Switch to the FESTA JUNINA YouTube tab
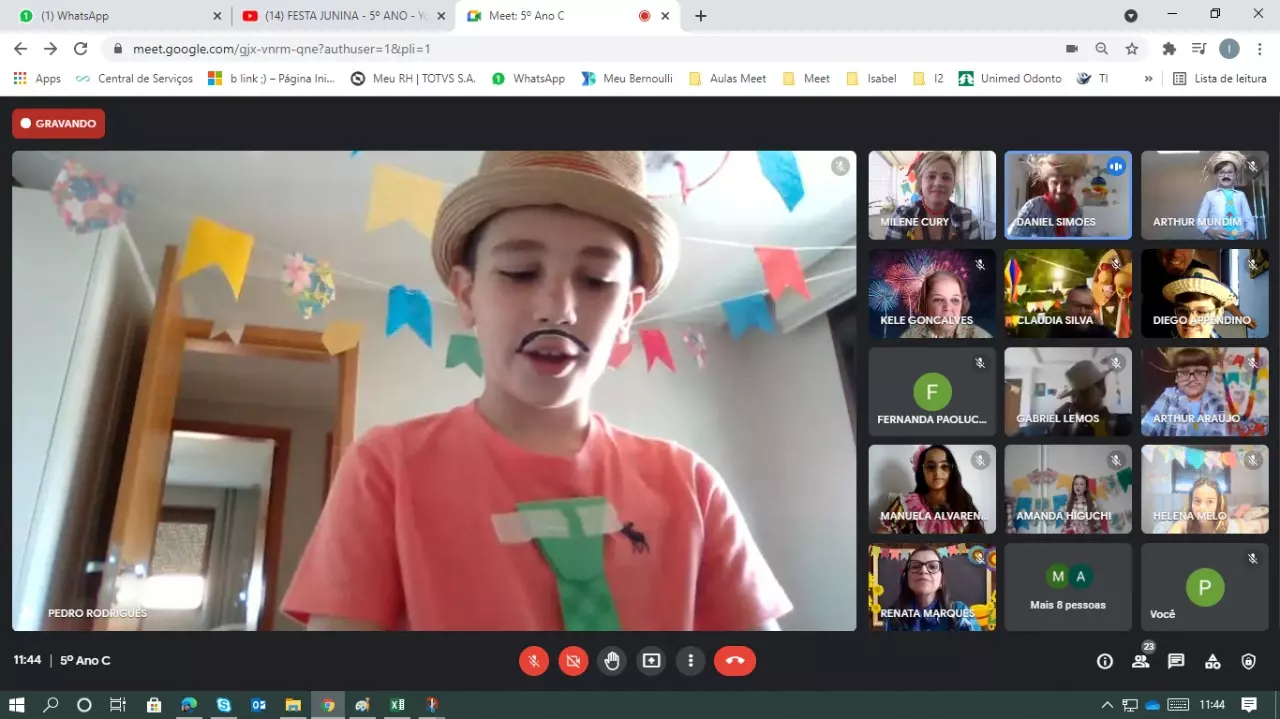Image resolution: width=1280 pixels, height=719 pixels. tap(340, 16)
